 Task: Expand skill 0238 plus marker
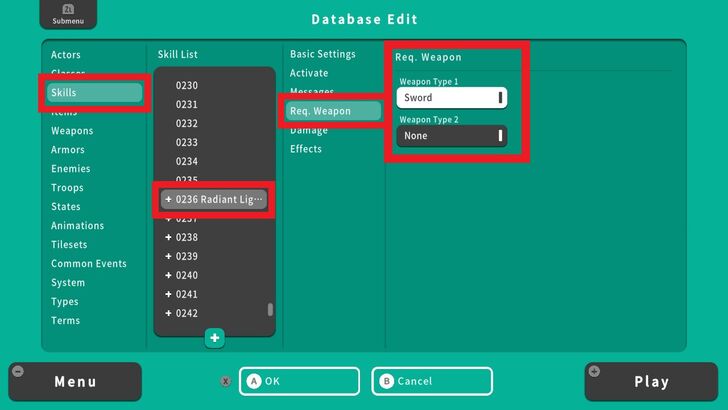tap(168, 238)
